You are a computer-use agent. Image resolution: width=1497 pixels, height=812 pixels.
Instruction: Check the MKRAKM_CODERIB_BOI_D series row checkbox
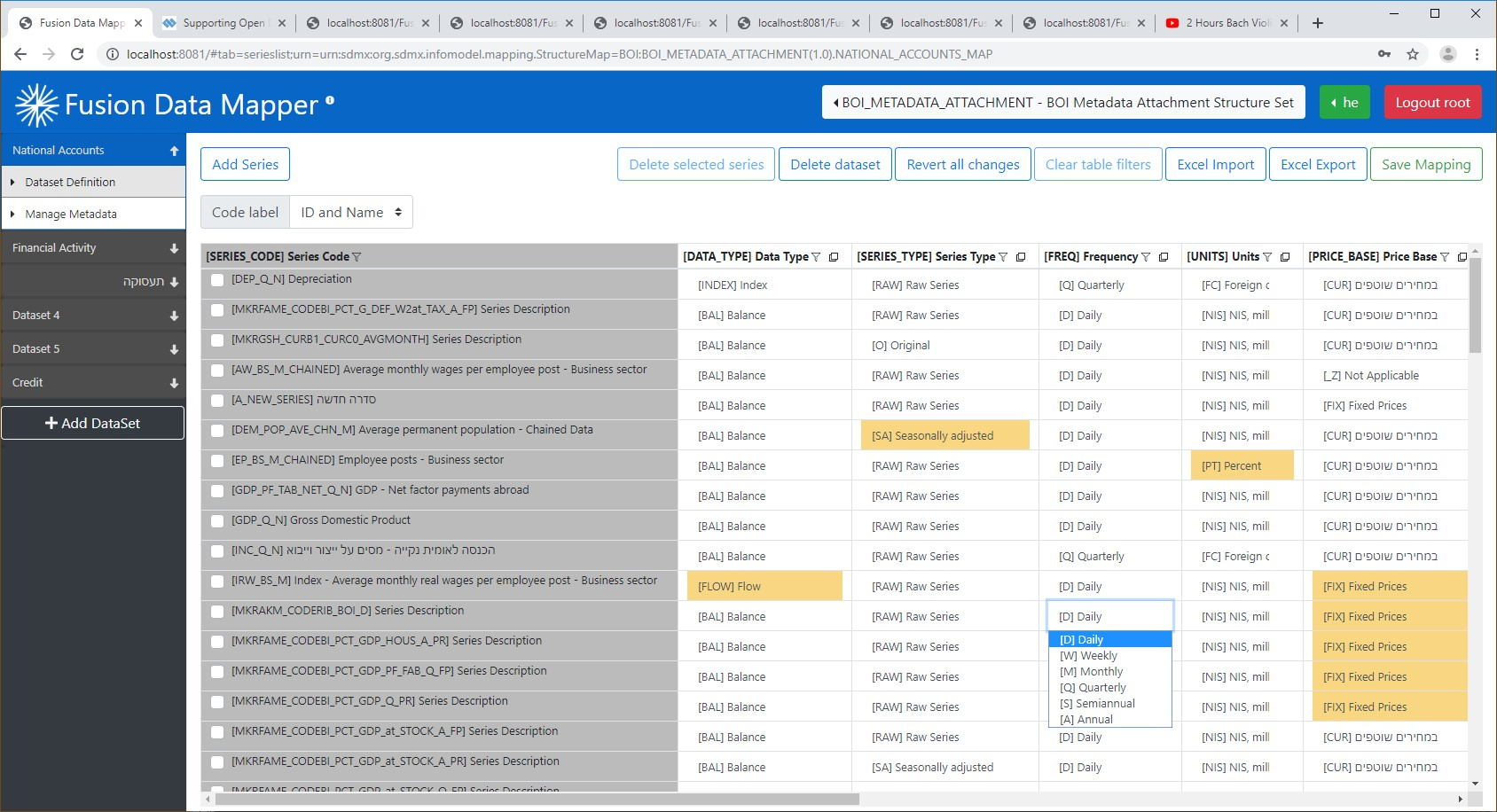click(x=217, y=612)
